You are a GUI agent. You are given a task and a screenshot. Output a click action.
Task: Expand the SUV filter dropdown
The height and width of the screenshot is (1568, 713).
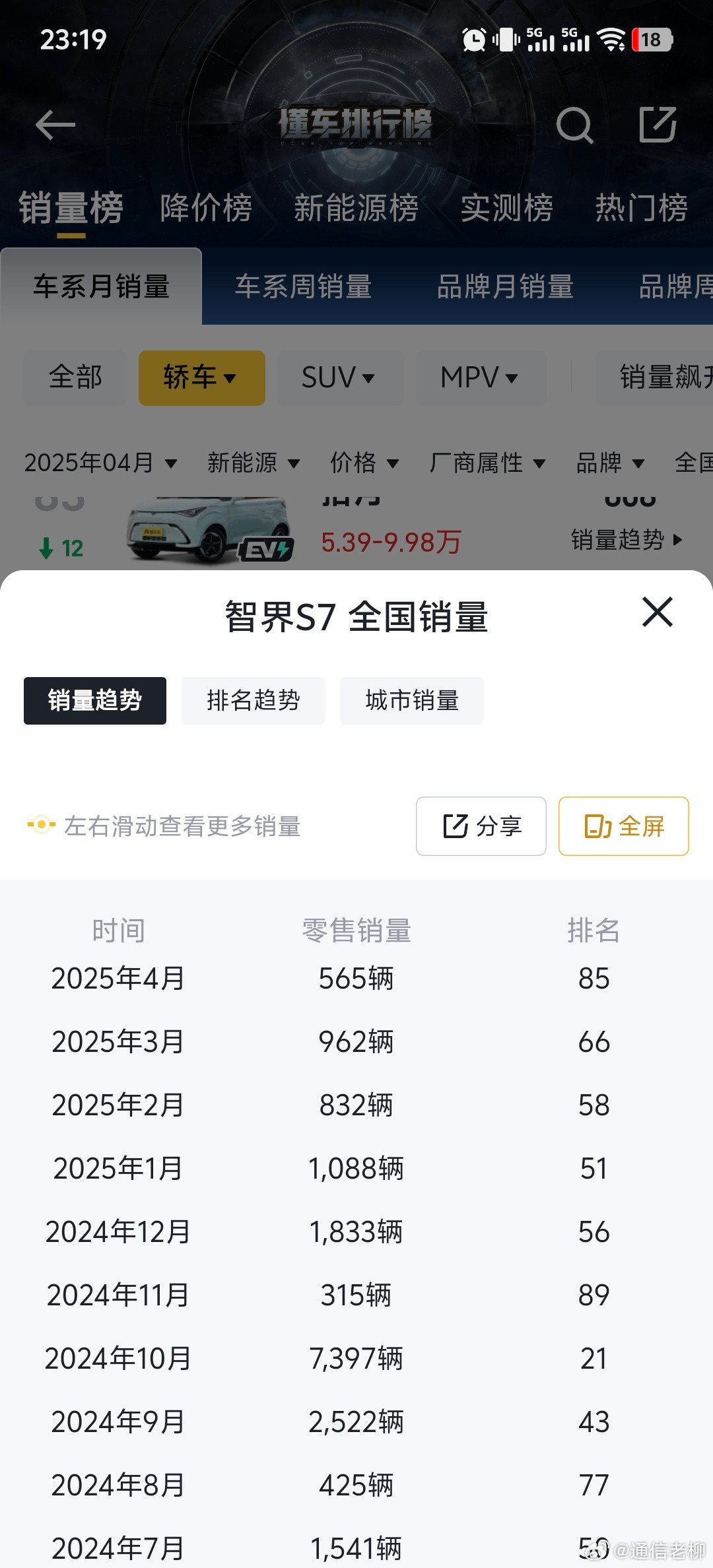(339, 377)
